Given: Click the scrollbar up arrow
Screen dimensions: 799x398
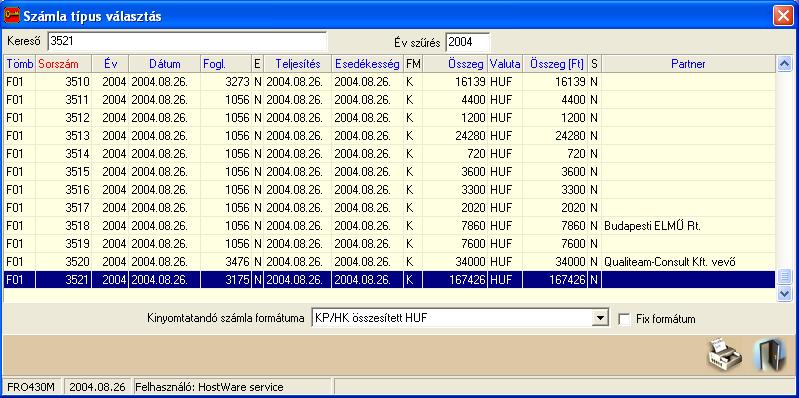Looking at the screenshot, I should click(x=784, y=64).
